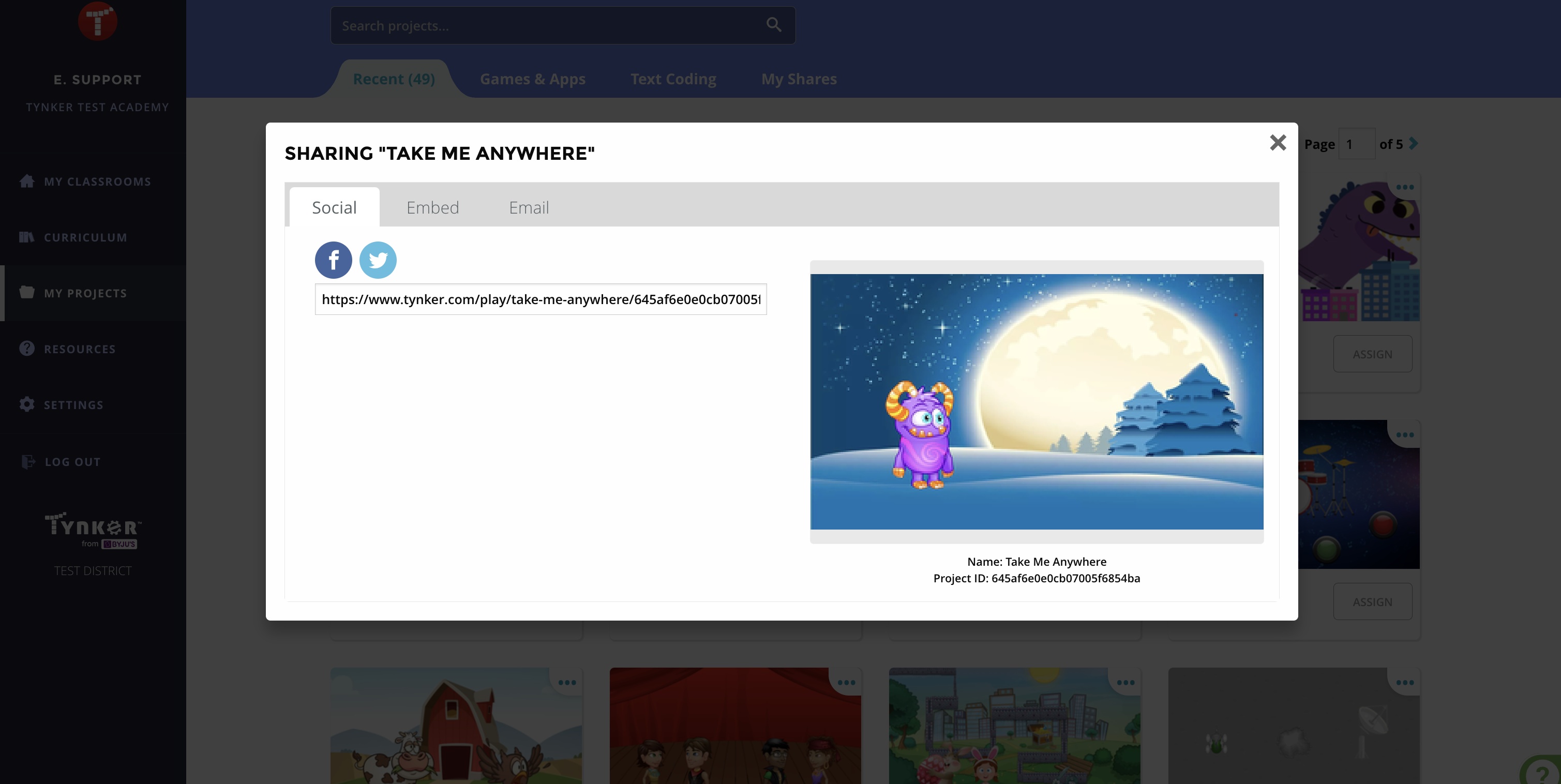
Task: Open options menu on red stage project card
Action: pos(847,682)
